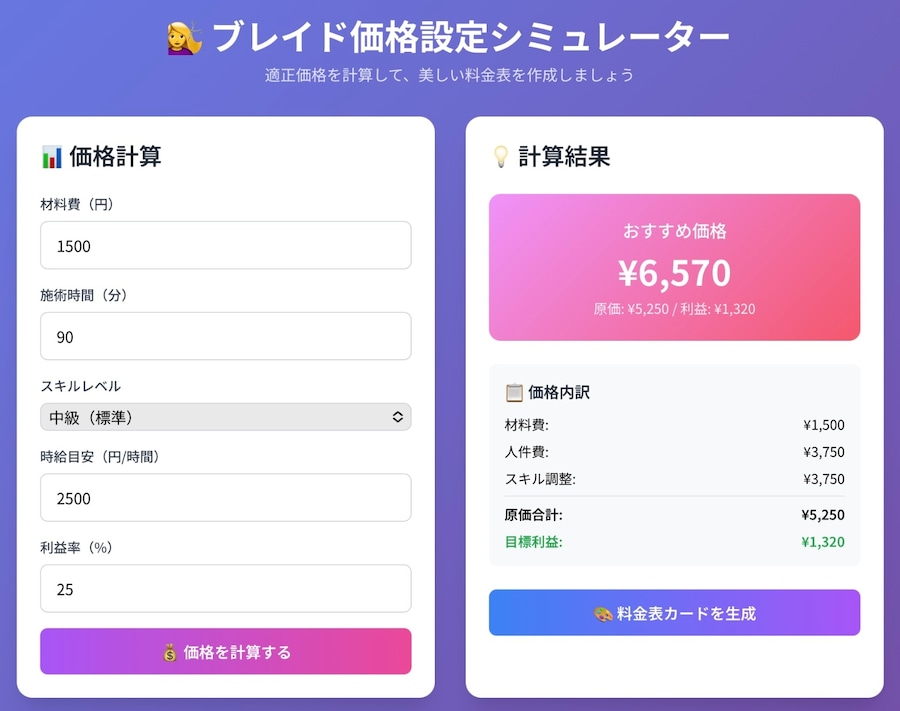
Task: Click the clipboard icon beside 価格内訳
Action: (x=514, y=393)
